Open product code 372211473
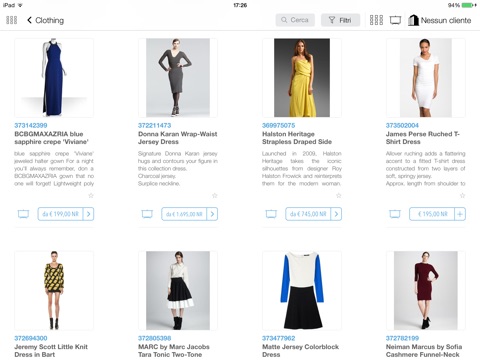Viewport: 480px width, 360px height. [155, 126]
